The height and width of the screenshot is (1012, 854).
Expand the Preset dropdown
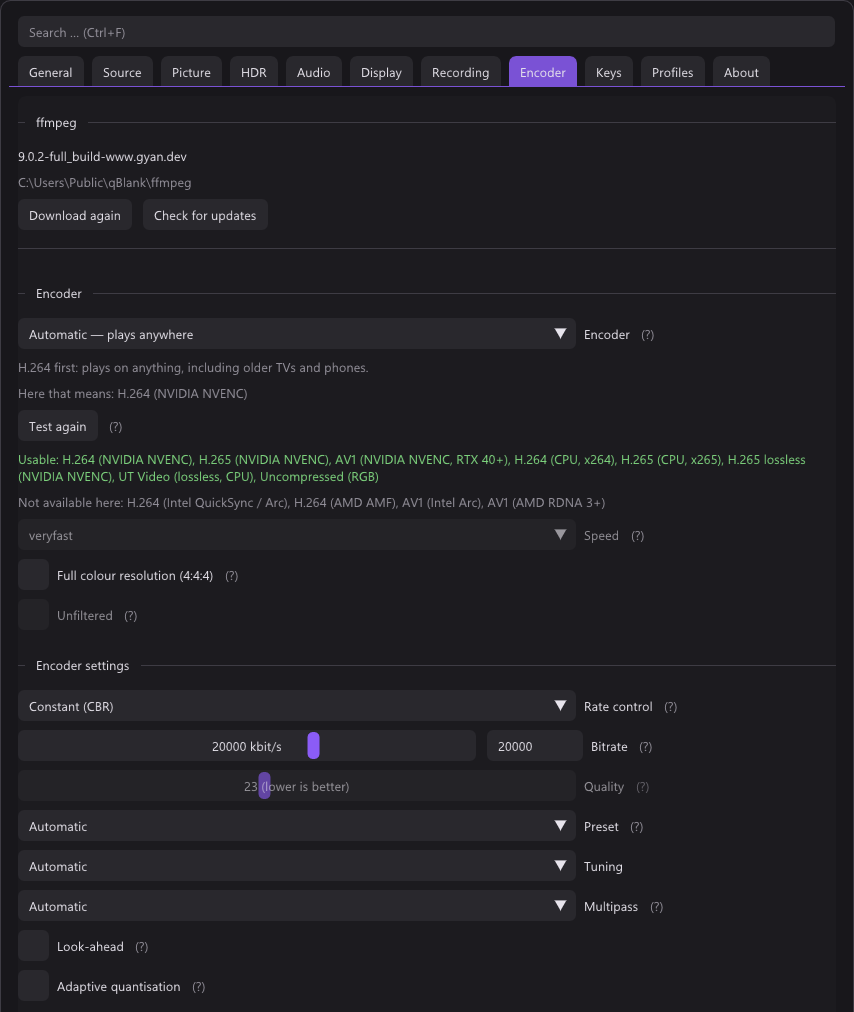point(297,826)
